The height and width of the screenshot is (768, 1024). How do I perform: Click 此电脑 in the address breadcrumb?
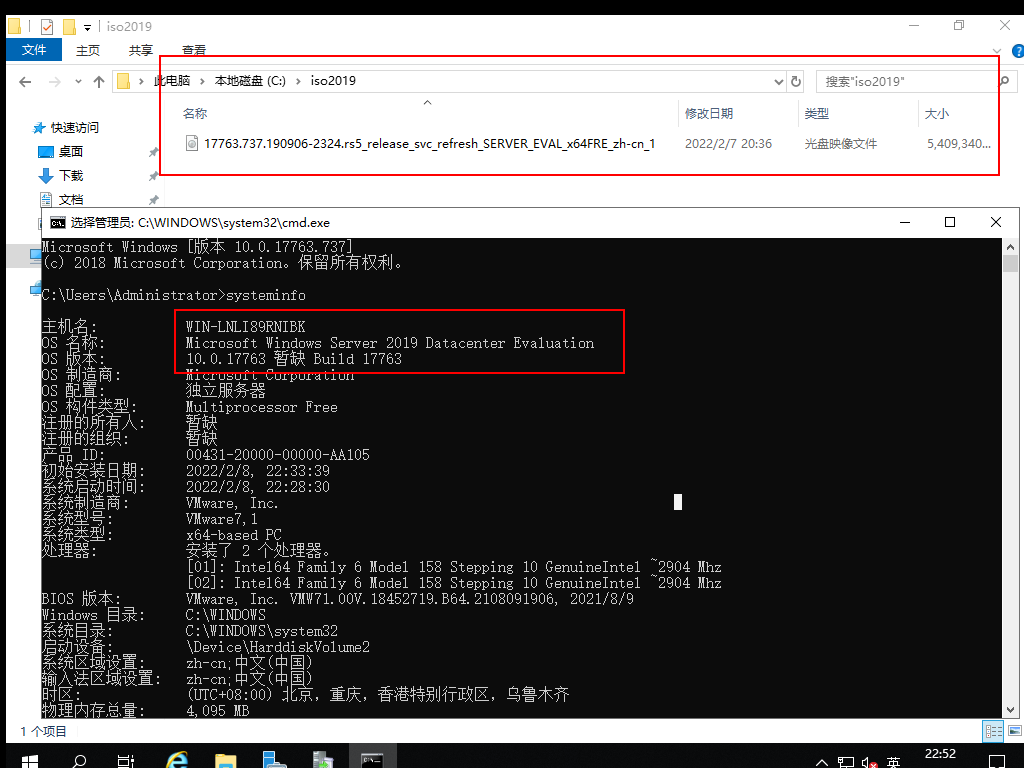[x=172, y=81]
